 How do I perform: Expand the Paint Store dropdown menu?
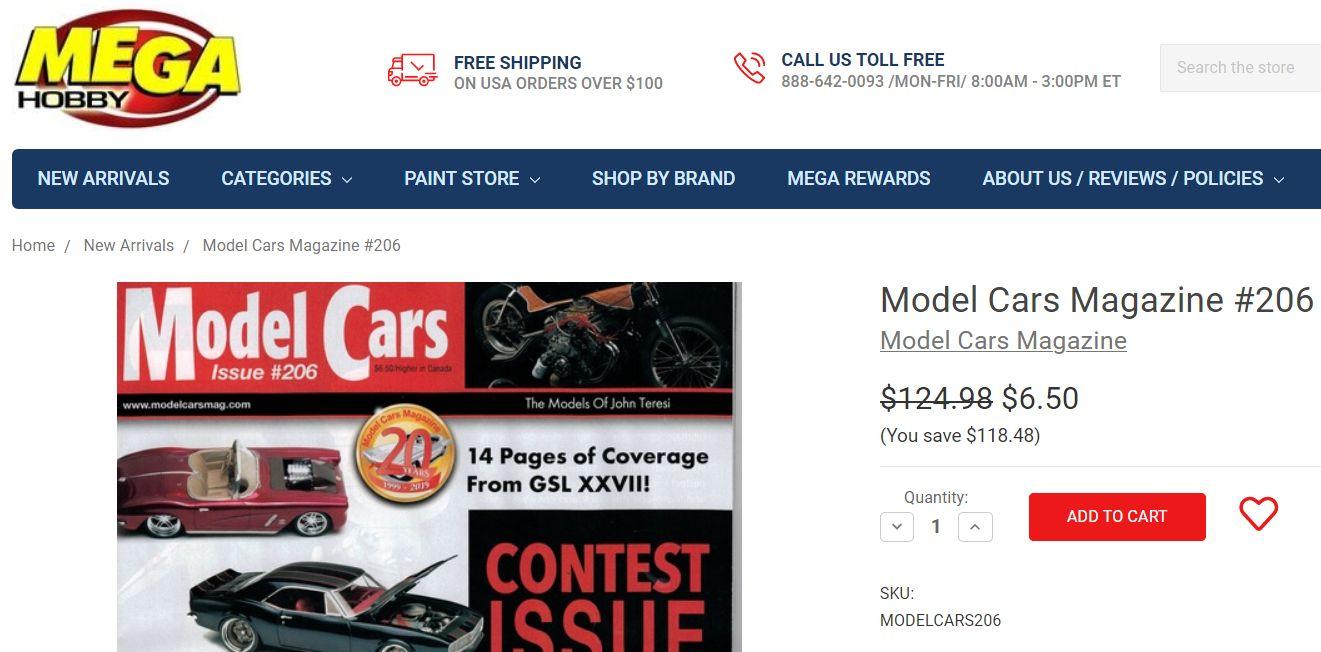pyautogui.click(x=472, y=179)
